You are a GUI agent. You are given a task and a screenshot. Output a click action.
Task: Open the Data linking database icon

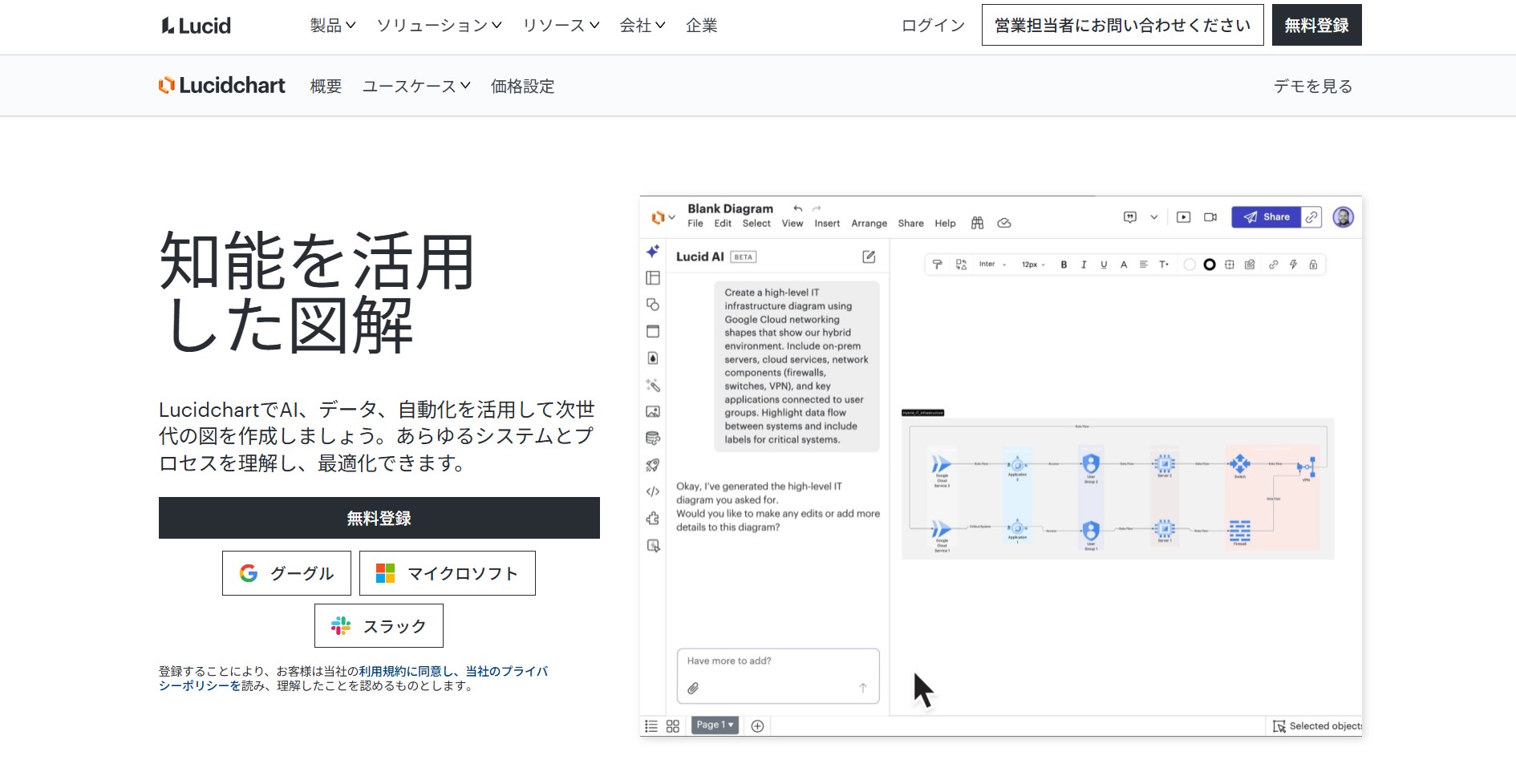653,438
